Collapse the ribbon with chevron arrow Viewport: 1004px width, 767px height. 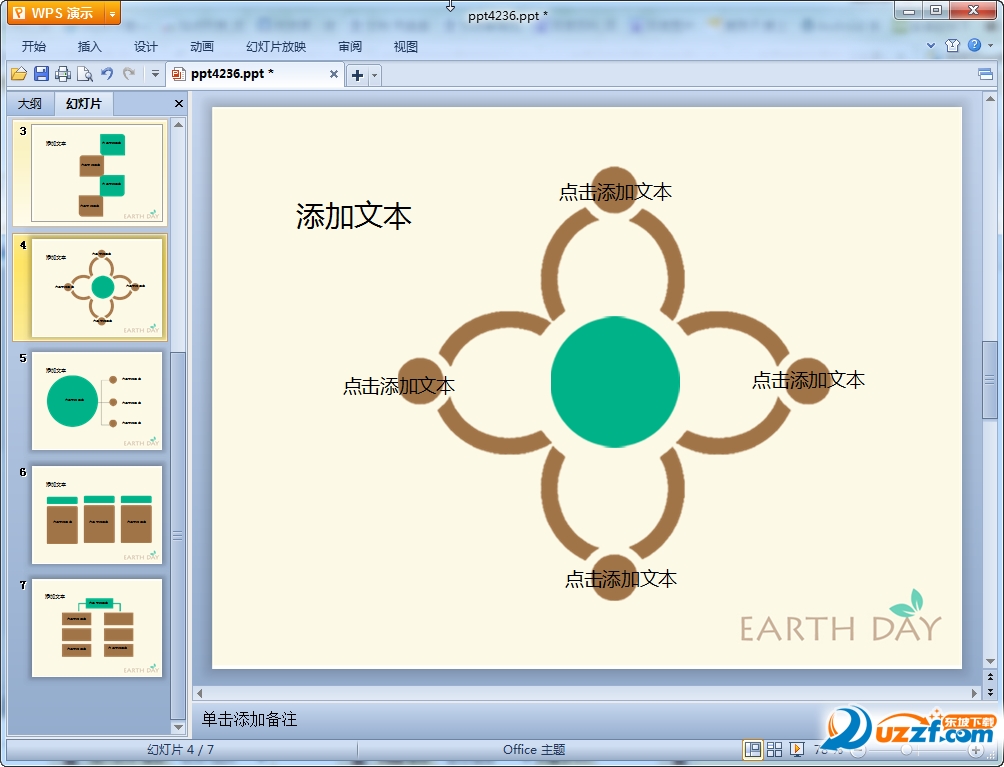pos(931,46)
